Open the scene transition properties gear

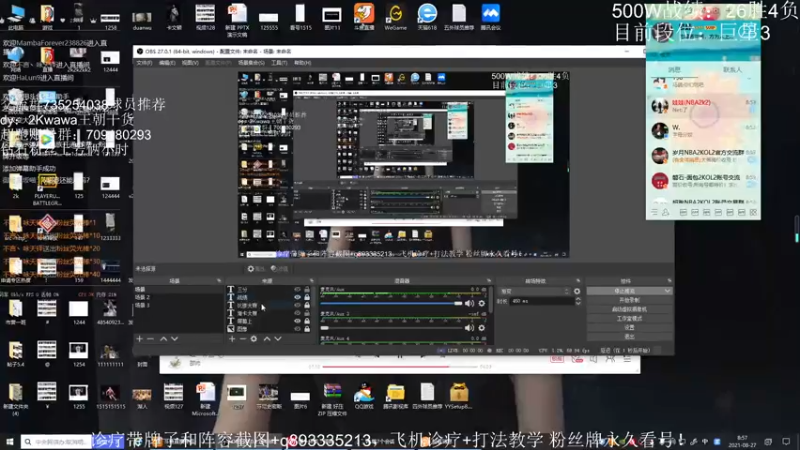pyautogui.click(x=577, y=291)
